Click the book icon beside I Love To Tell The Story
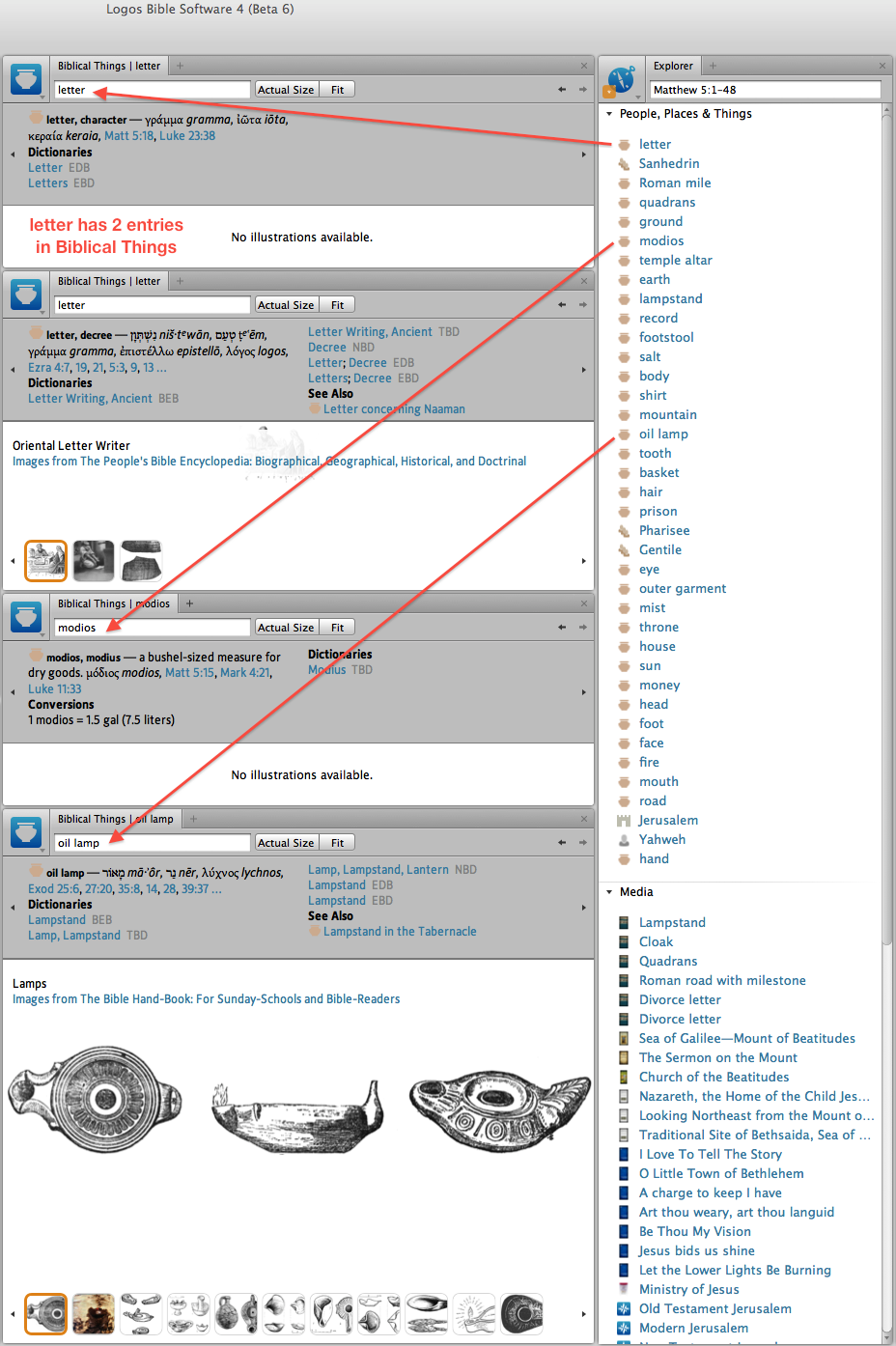Screen dimensions: 896x1346 (624, 1155)
